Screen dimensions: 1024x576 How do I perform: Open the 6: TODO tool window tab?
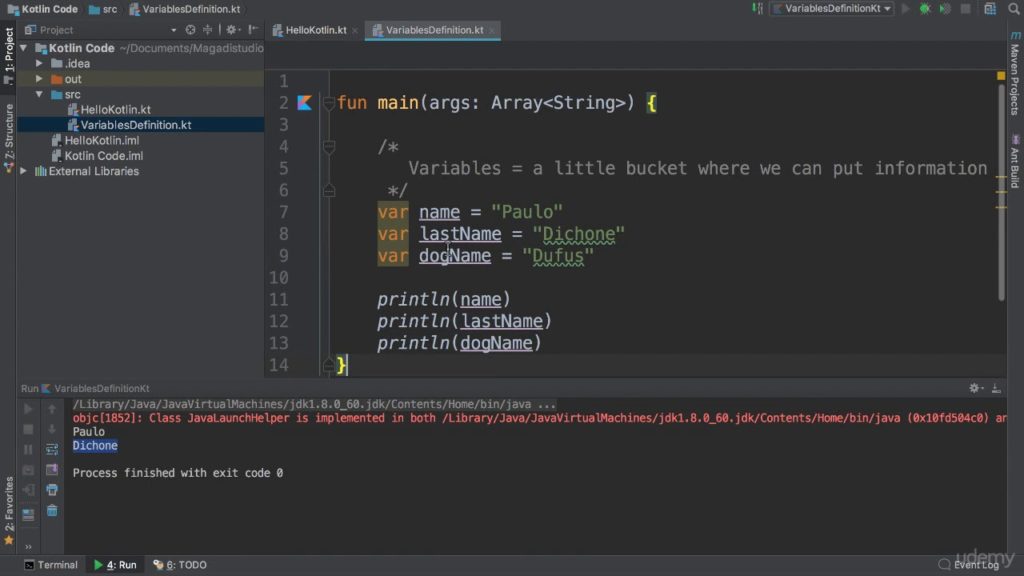coord(180,565)
